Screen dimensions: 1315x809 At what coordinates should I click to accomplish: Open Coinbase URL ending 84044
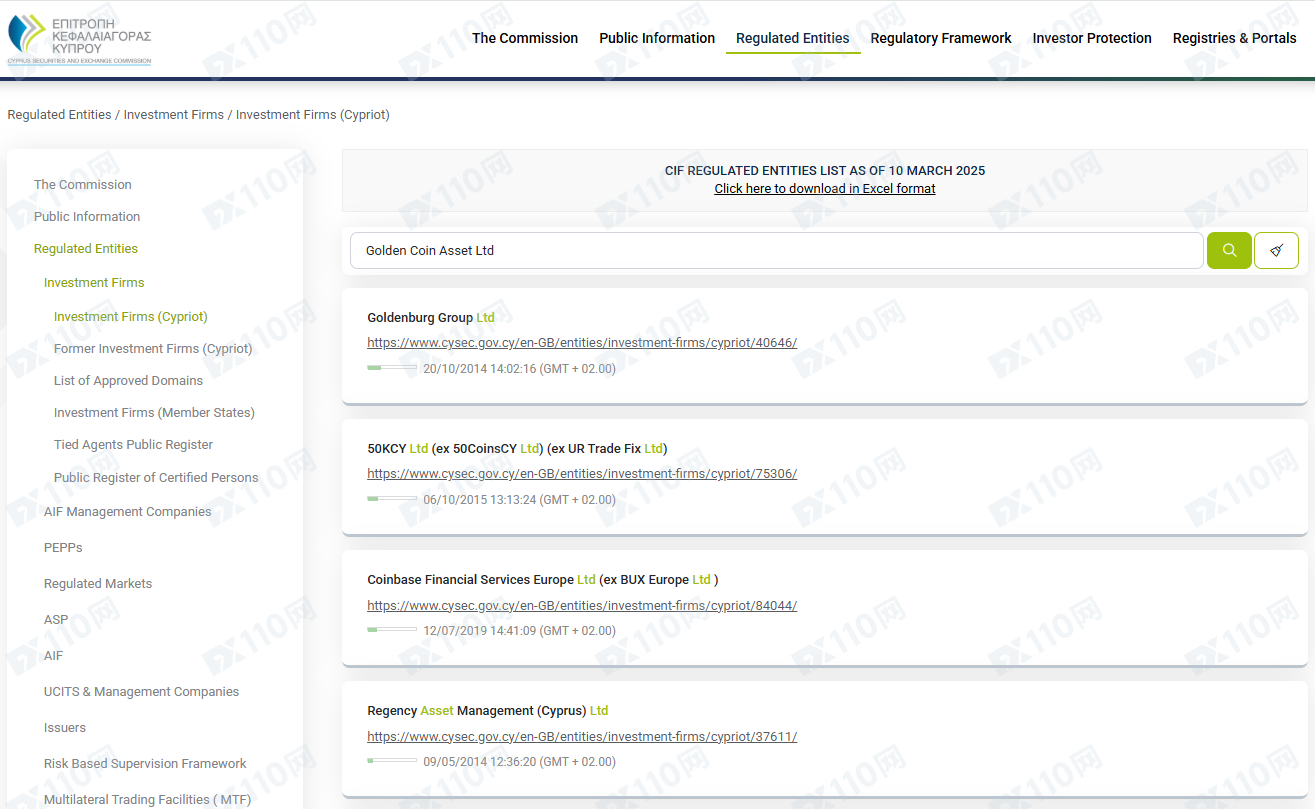(582, 605)
